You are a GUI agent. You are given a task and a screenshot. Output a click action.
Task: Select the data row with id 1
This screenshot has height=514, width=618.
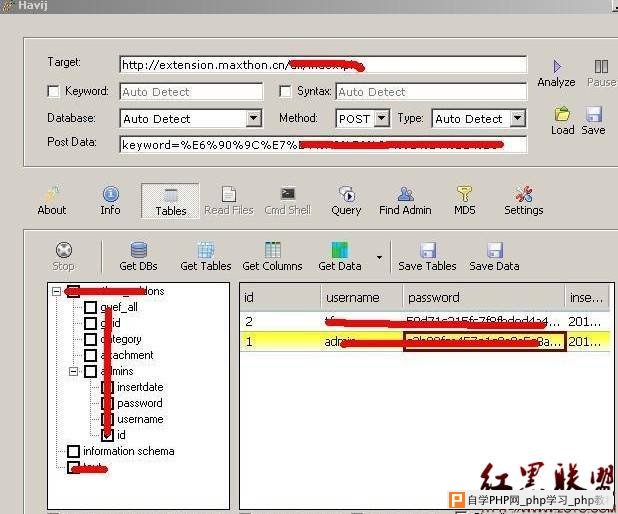pyautogui.click(x=425, y=341)
